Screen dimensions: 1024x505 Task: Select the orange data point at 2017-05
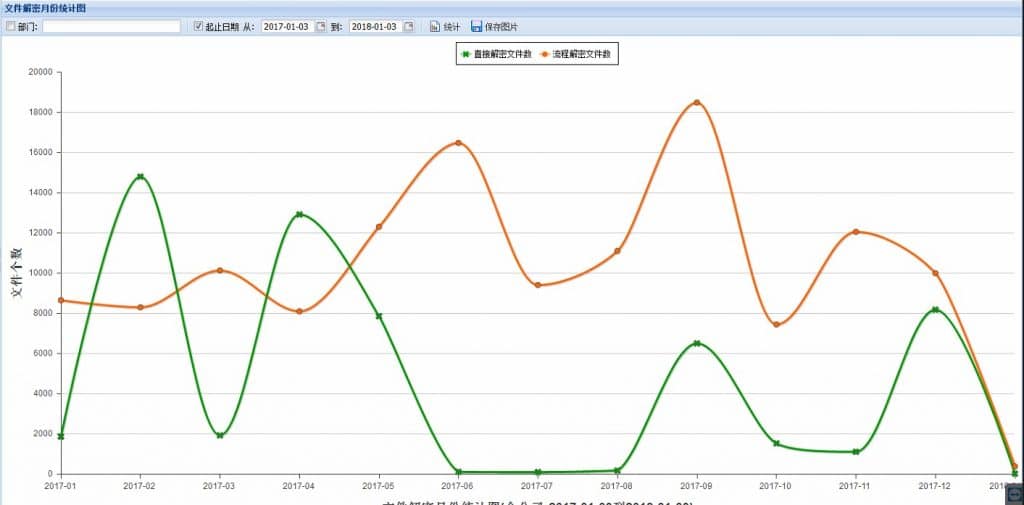[379, 227]
